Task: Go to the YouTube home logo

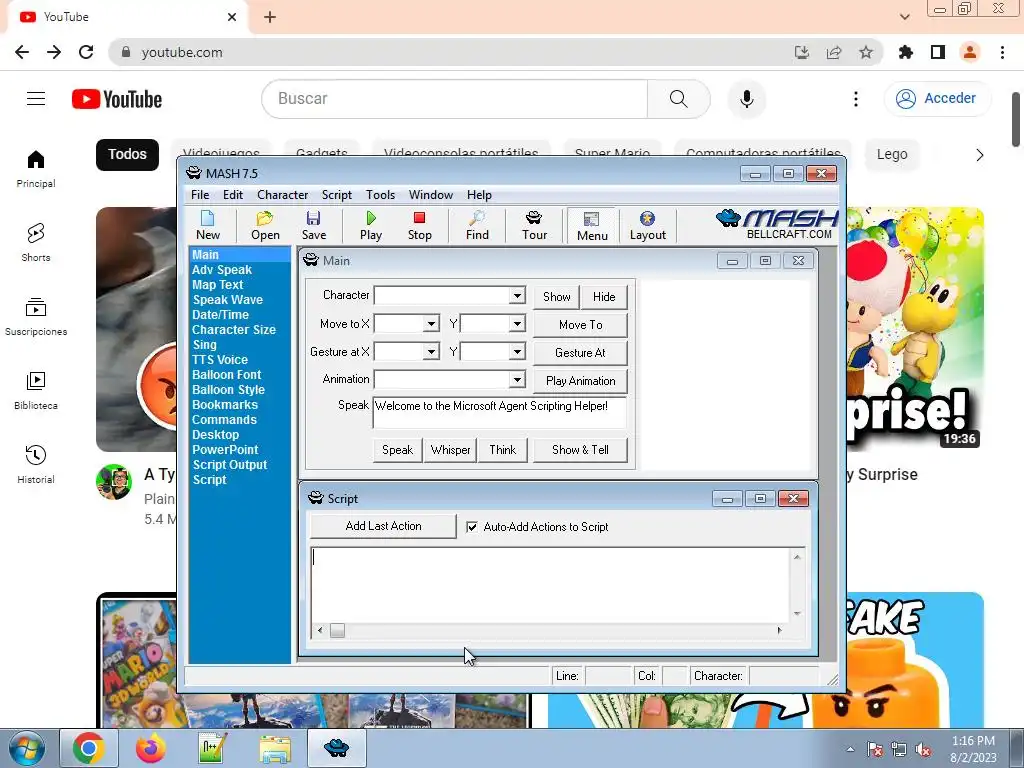Action: coord(117,99)
